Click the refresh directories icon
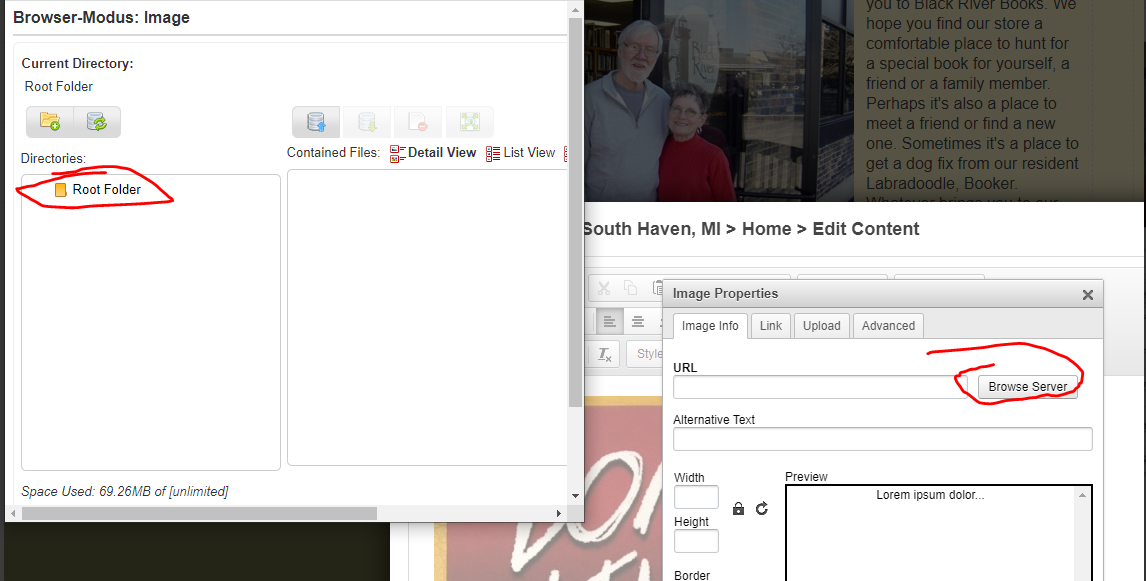 (x=98, y=121)
